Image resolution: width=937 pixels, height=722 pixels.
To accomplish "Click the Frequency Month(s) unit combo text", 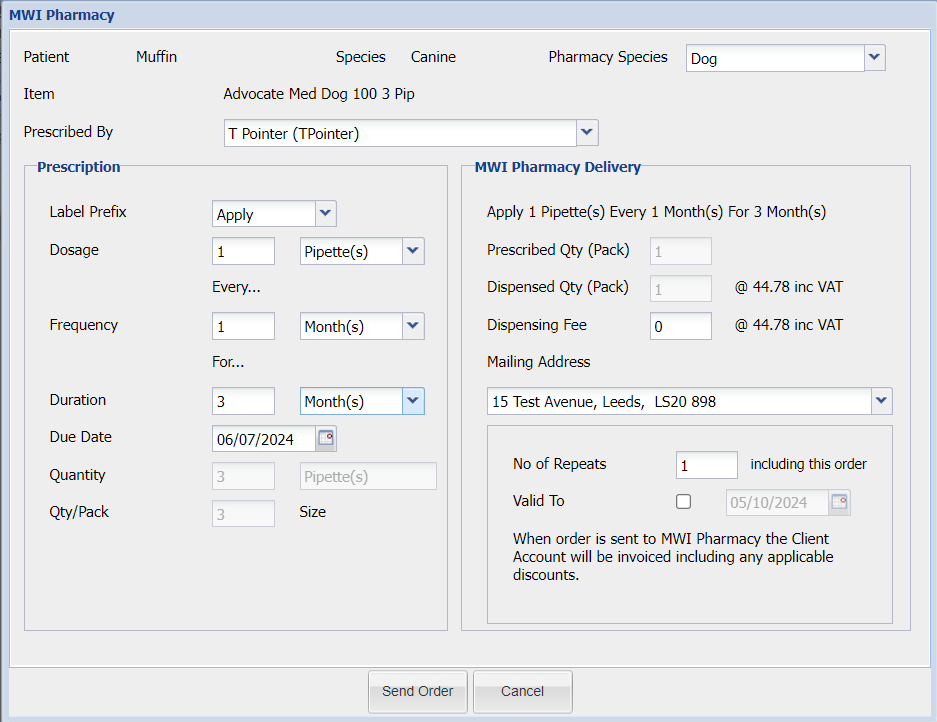I will [x=351, y=326].
